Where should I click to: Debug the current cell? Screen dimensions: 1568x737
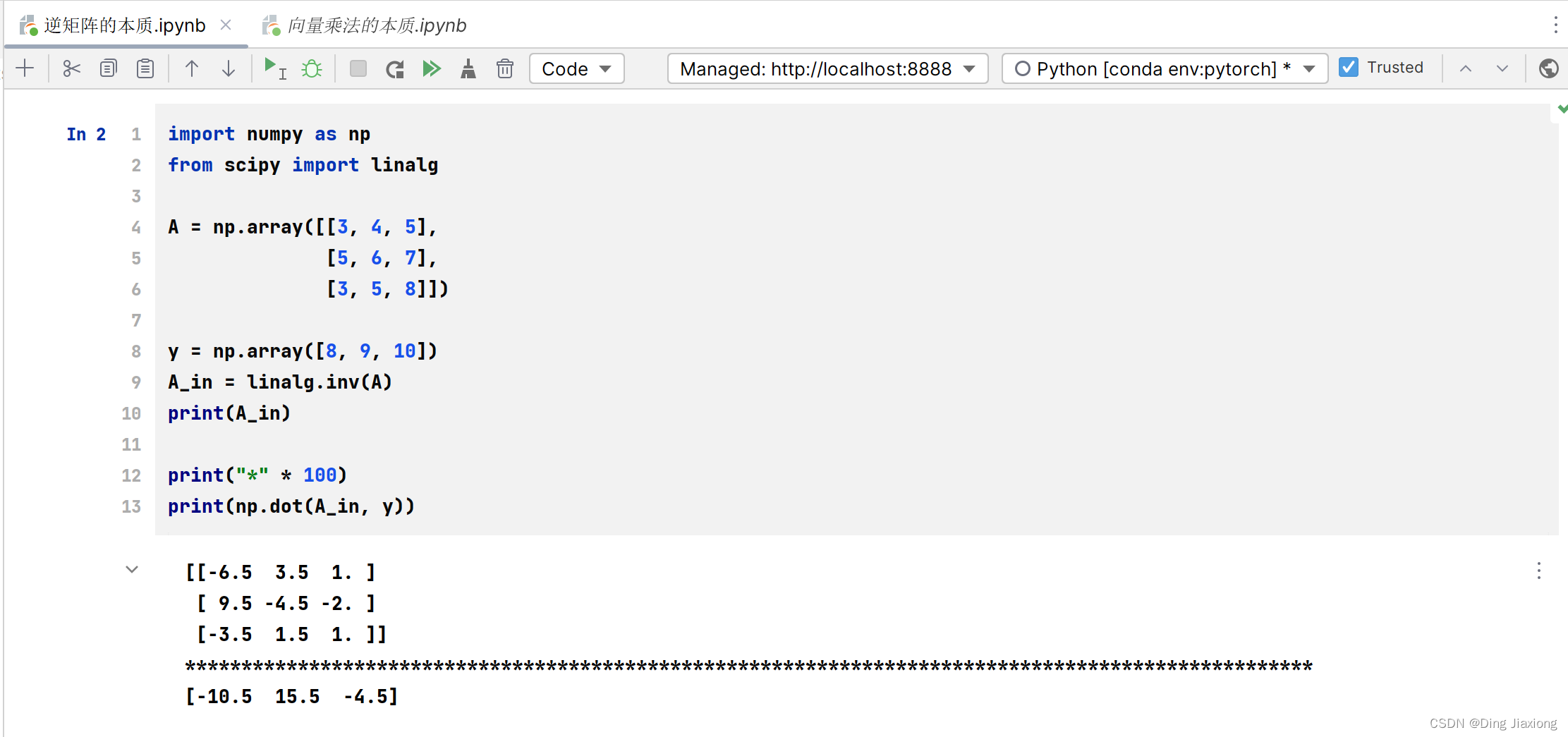(x=312, y=68)
